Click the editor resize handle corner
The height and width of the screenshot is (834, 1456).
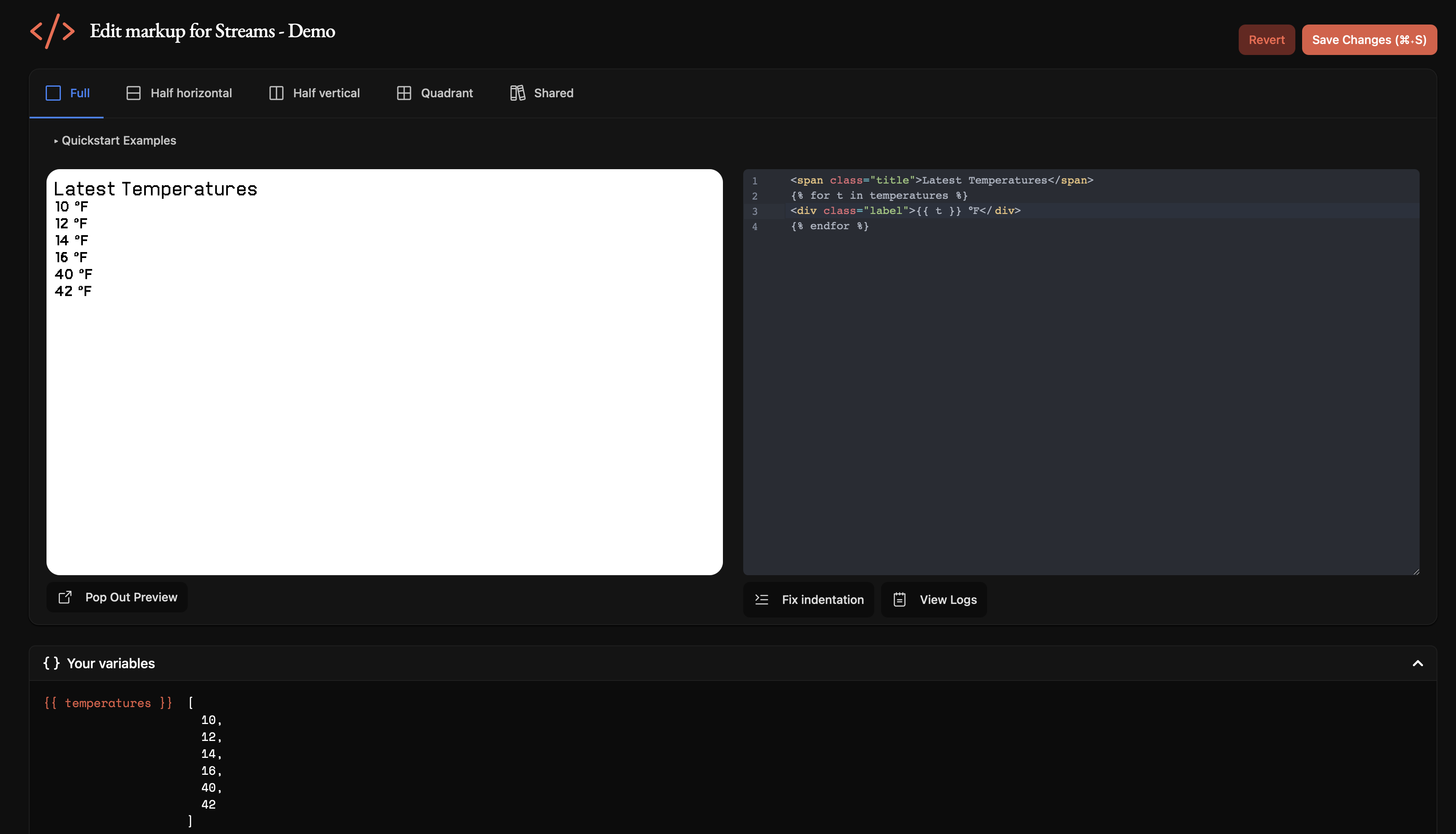[x=1416, y=572]
